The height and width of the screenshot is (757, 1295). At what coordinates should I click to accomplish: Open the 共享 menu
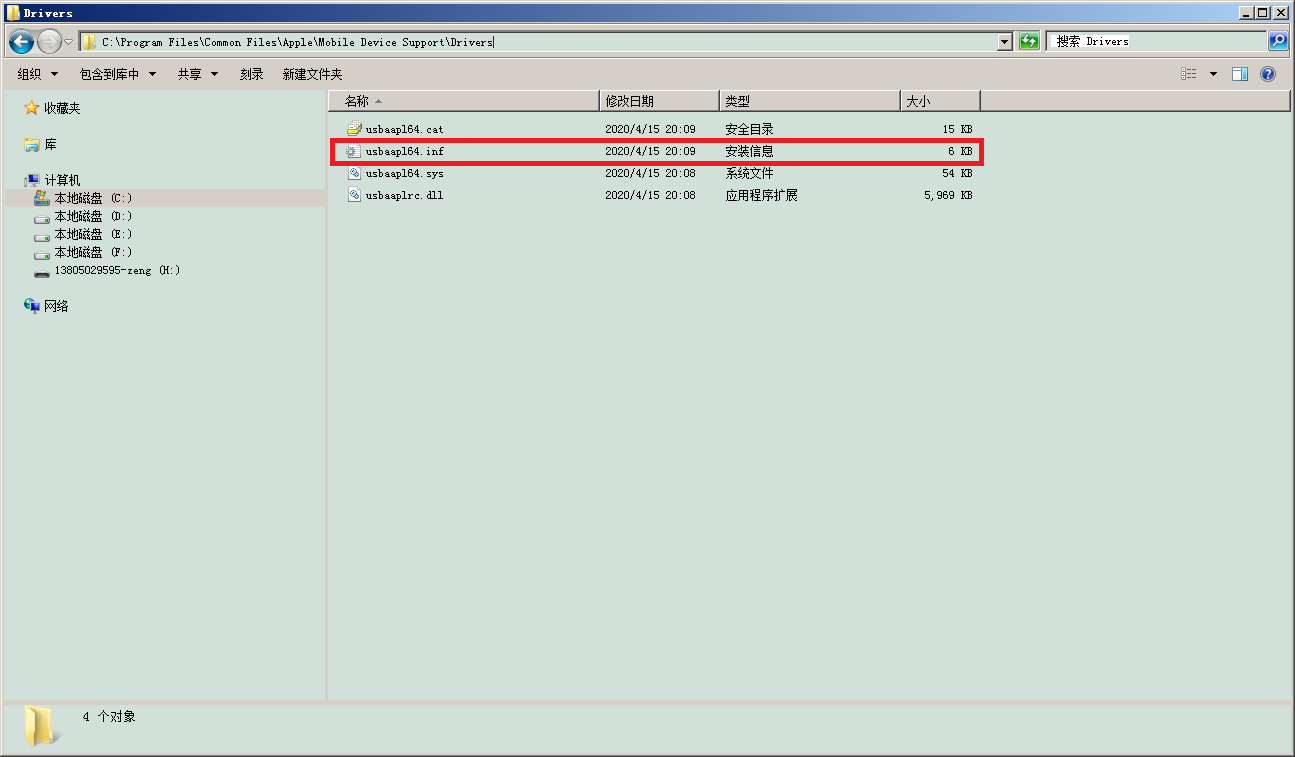198,74
